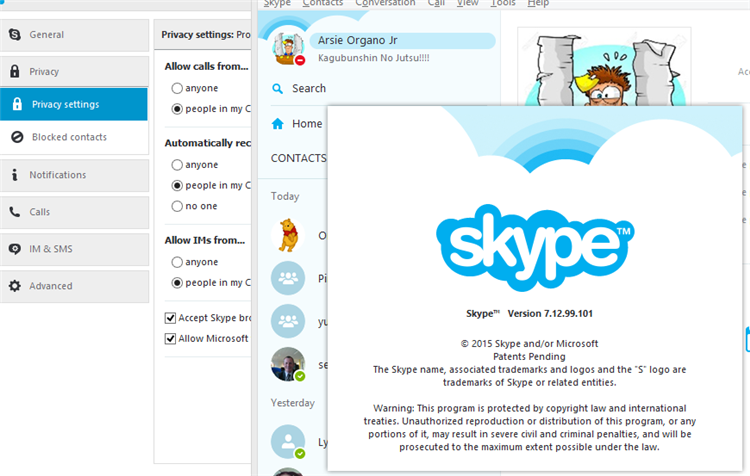This screenshot has height=476, width=750.
Task: Open the contact with the man photo avatar
Action: pos(288,365)
